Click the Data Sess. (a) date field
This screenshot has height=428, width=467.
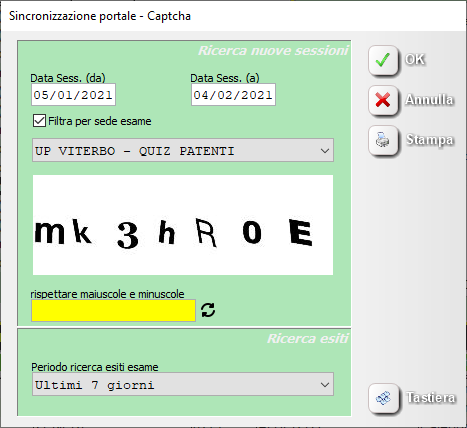coord(233,95)
